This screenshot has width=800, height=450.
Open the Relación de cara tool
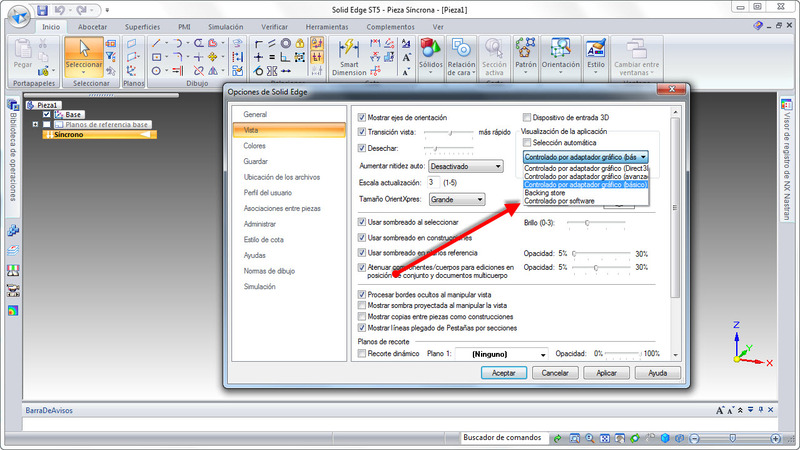[461, 57]
